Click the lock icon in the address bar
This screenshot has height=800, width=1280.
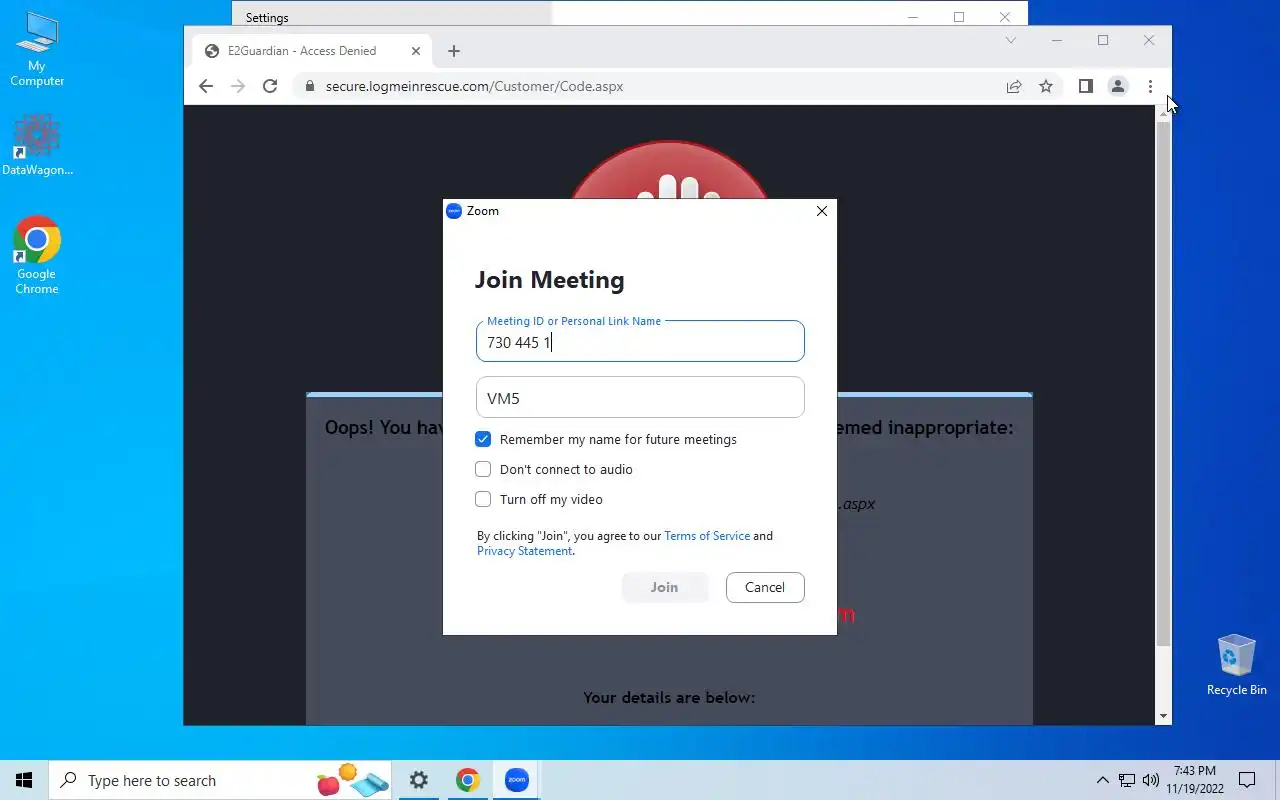point(309,86)
